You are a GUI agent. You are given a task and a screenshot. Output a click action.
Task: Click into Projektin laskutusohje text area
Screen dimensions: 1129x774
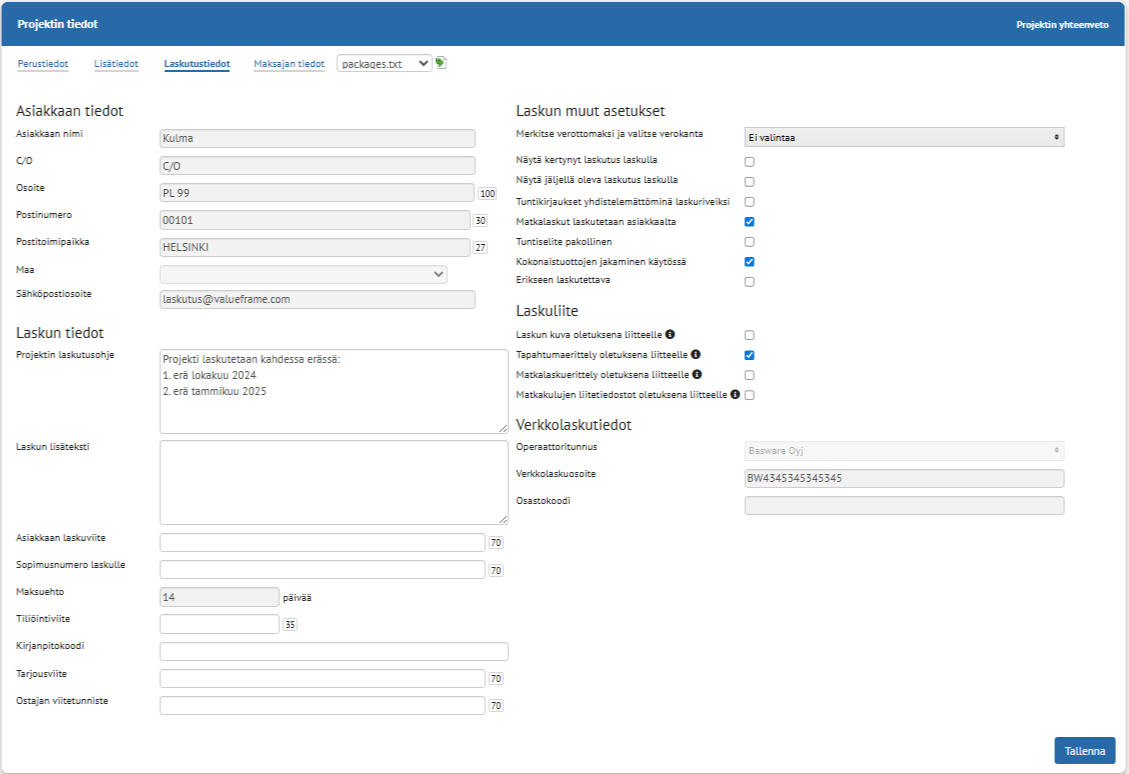pyautogui.click(x=334, y=392)
